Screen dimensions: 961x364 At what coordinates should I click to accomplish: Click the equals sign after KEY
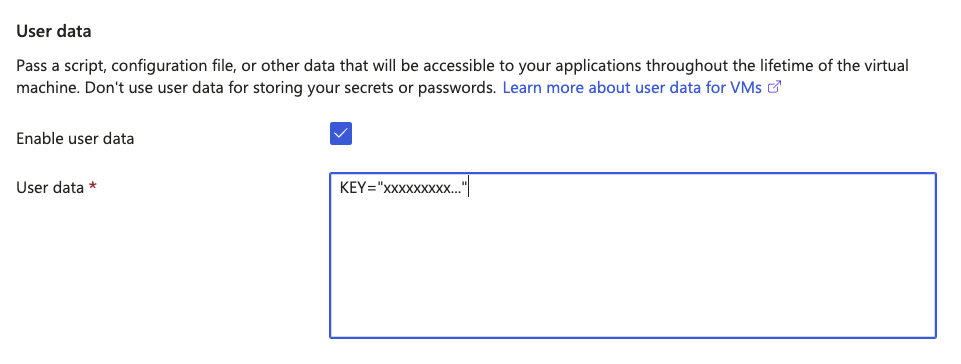(x=371, y=188)
